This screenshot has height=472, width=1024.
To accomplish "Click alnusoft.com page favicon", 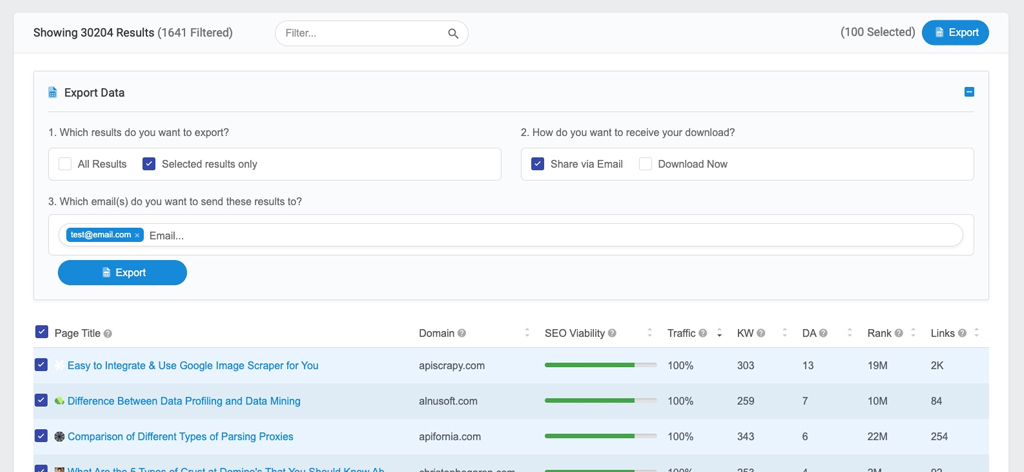I will 59,401.
